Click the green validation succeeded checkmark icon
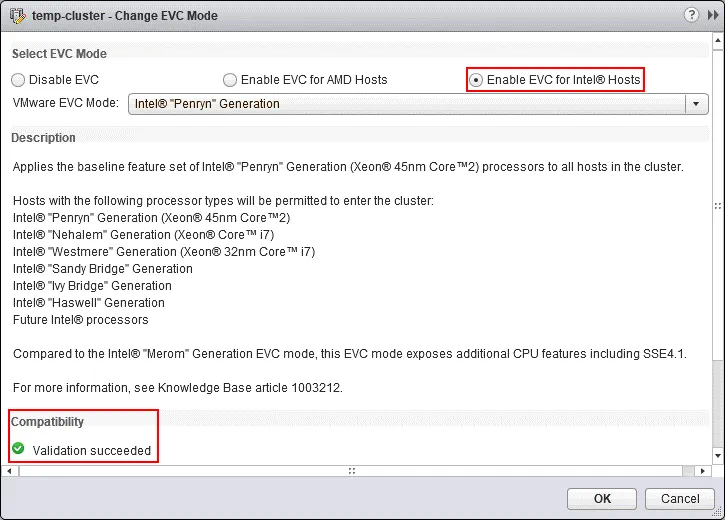725x520 pixels. (x=18, y=450)
